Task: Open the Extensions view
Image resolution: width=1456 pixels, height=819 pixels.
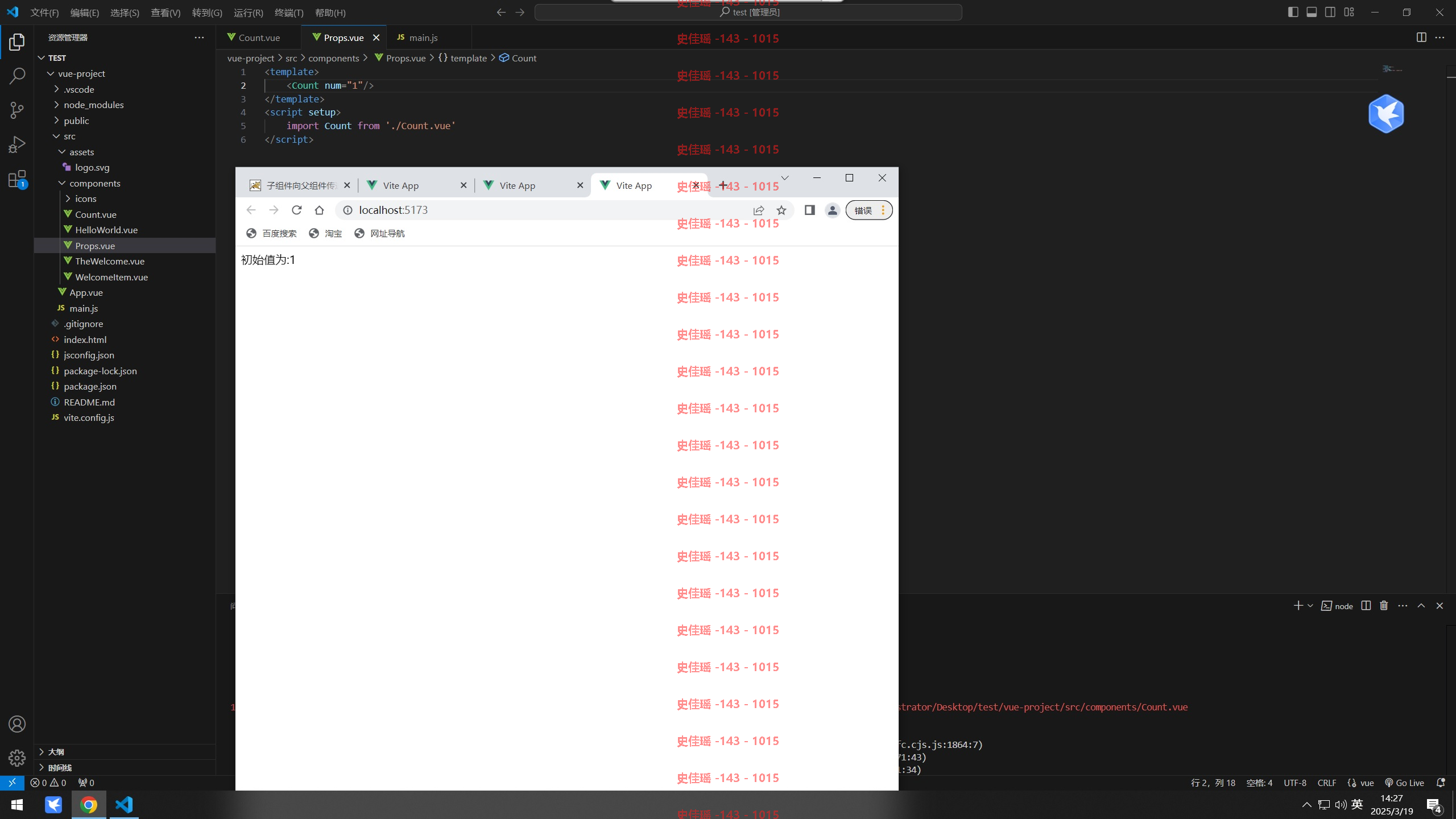Action: 17,179
